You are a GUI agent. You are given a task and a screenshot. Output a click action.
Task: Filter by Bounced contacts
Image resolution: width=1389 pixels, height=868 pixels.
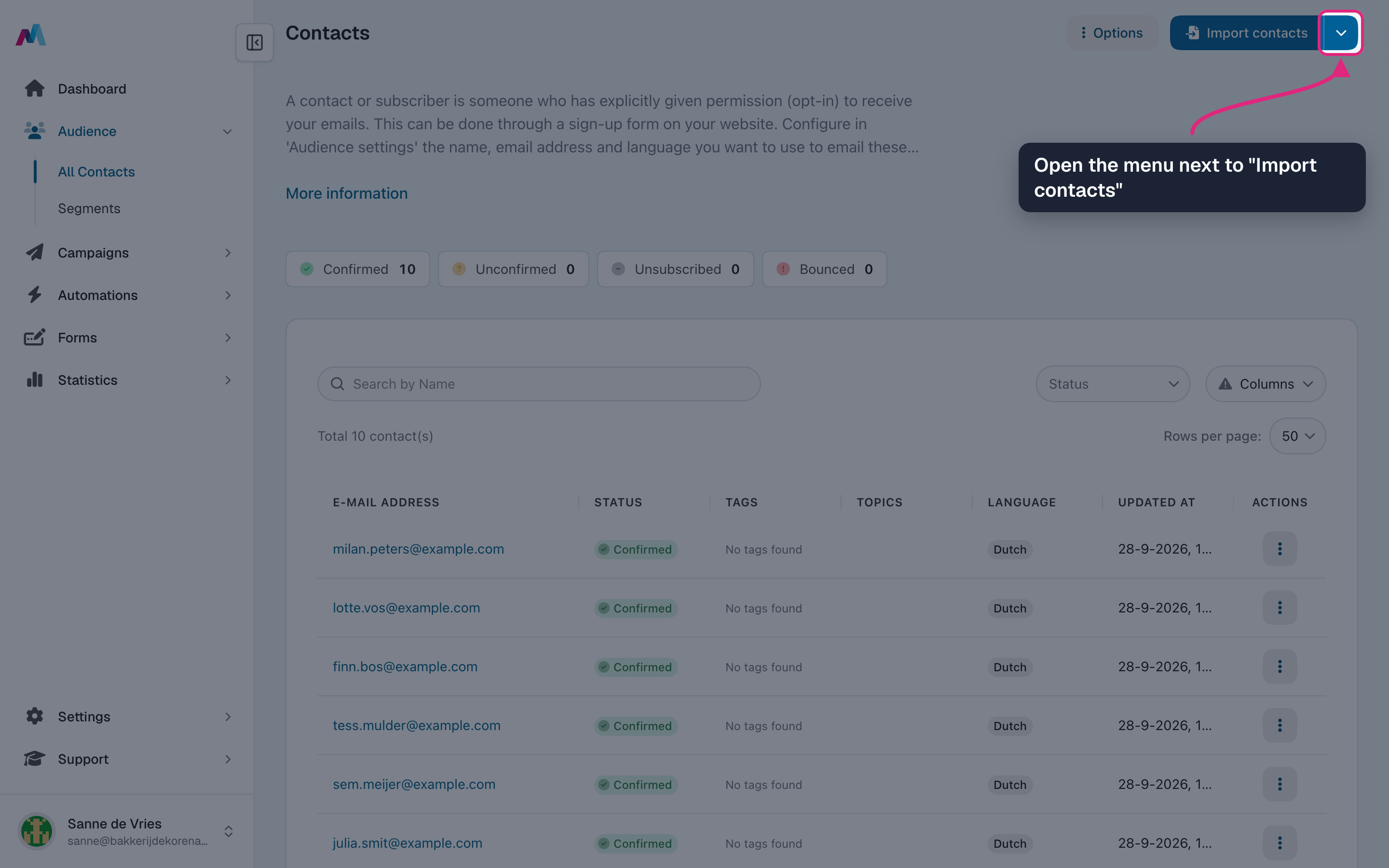[x=824, y=269]
